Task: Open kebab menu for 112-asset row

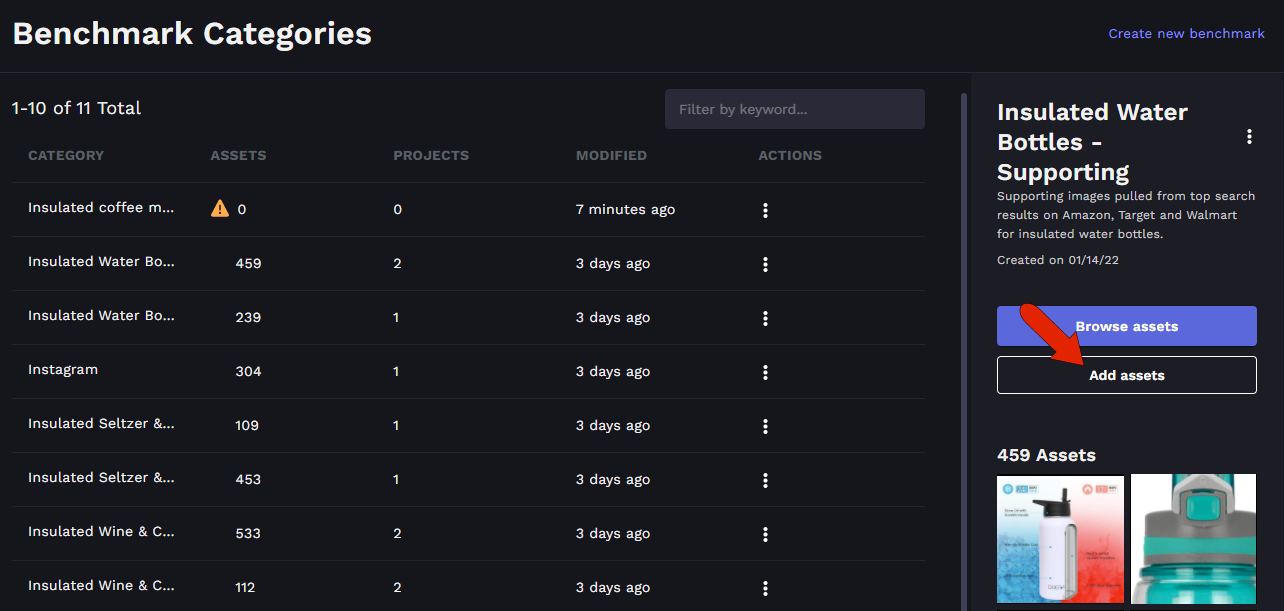Action: (765, 588)
